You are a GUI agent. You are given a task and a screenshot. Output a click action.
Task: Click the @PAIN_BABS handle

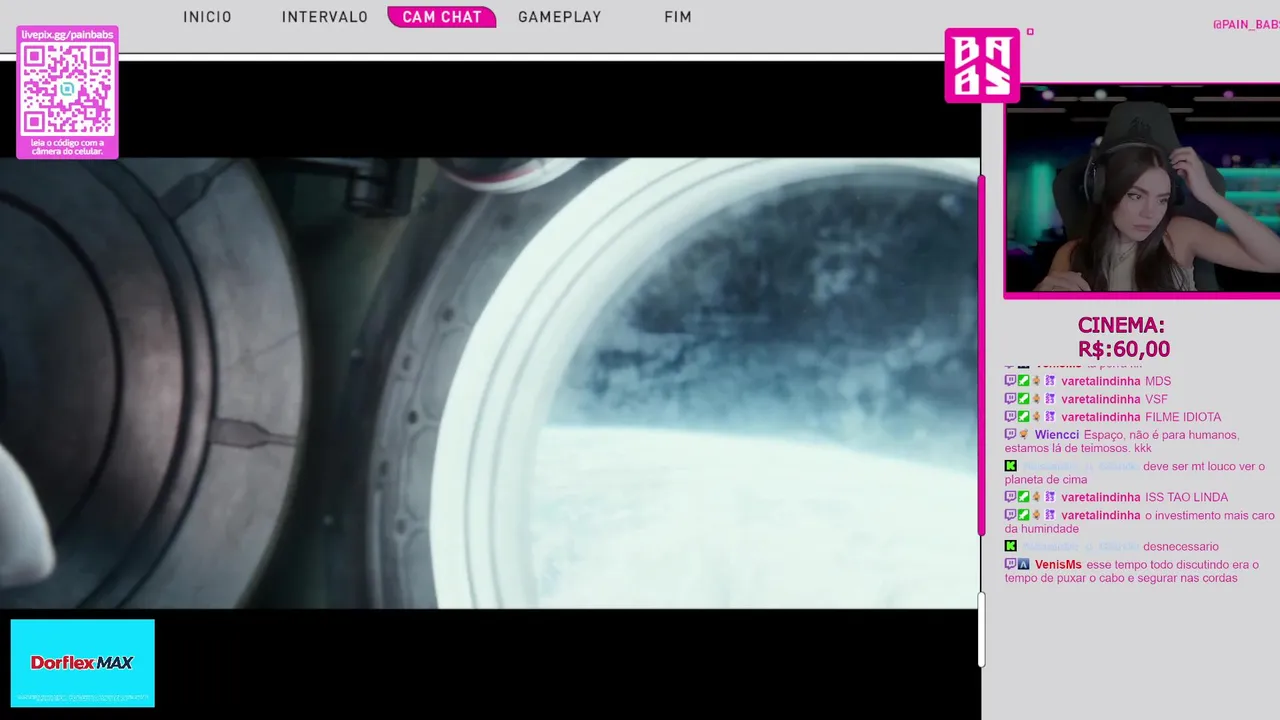(1246, 25)
